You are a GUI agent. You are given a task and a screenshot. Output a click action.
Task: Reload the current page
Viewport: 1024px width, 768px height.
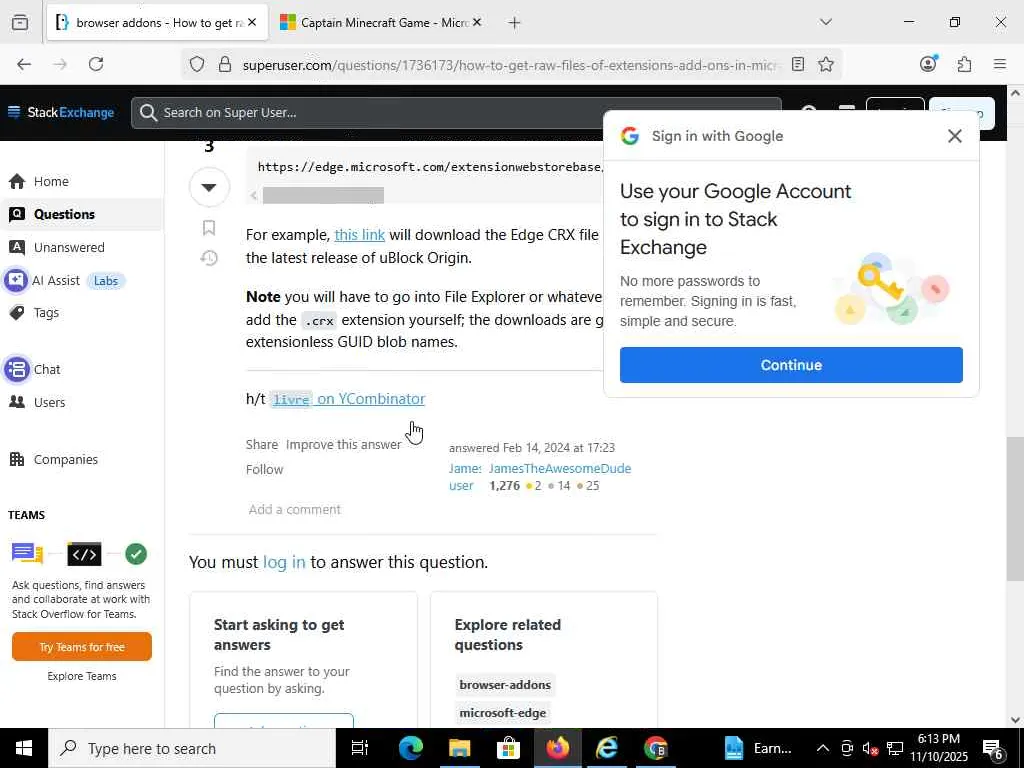coord(96,64)
